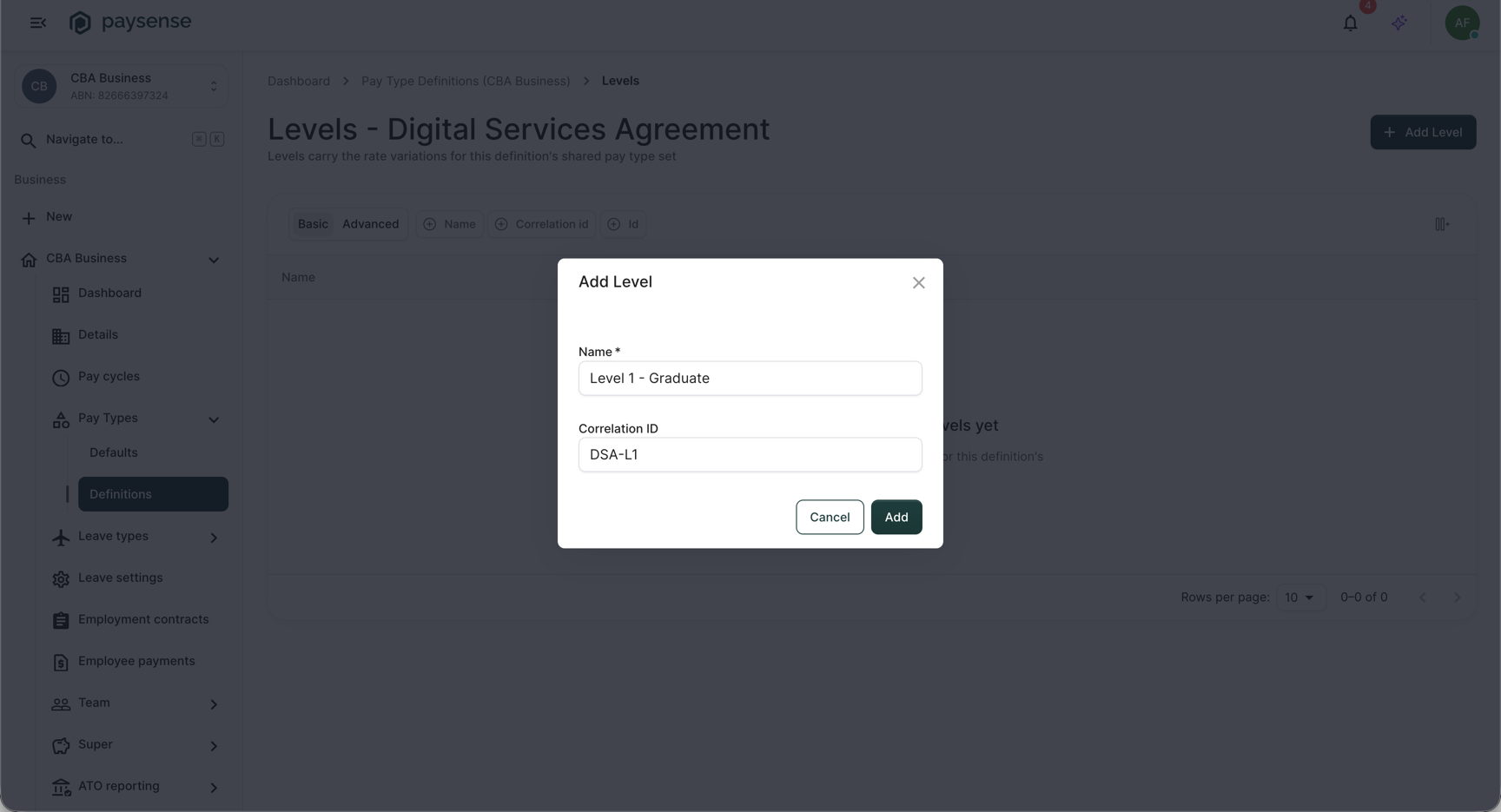Open the notifications bell
The height and width of the screenshot is (812, 1501).
1350,23
